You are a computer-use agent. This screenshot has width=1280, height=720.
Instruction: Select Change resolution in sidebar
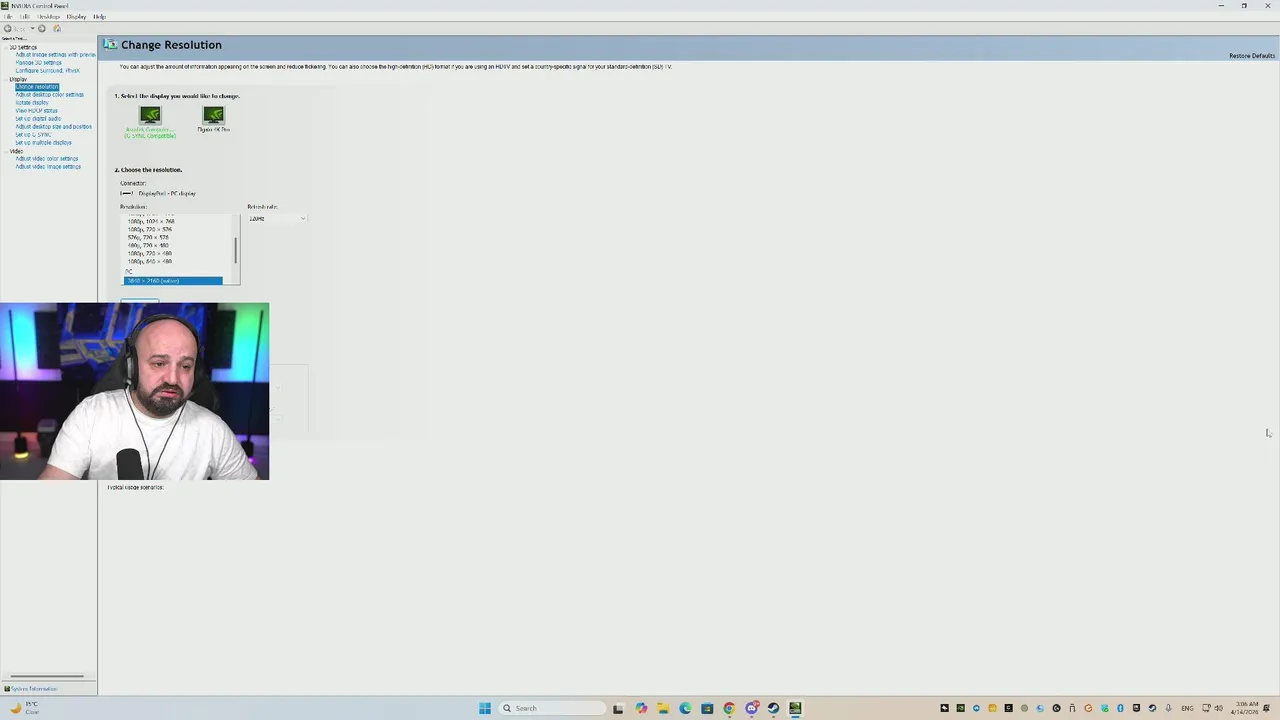click(x=37, y=87)
